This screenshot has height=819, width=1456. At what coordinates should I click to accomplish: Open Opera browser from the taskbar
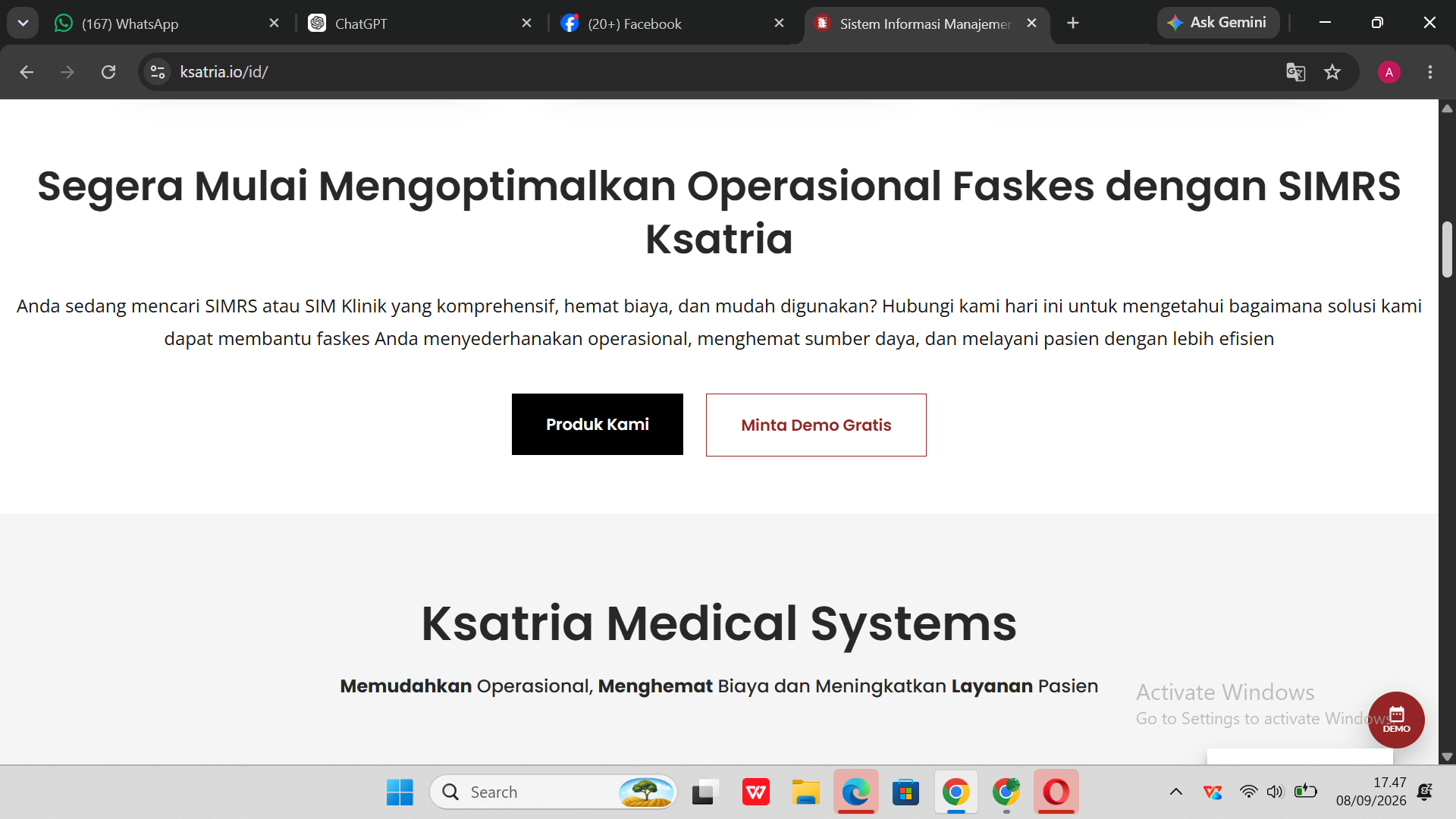pyautogui.click(x=1056, y=792)
